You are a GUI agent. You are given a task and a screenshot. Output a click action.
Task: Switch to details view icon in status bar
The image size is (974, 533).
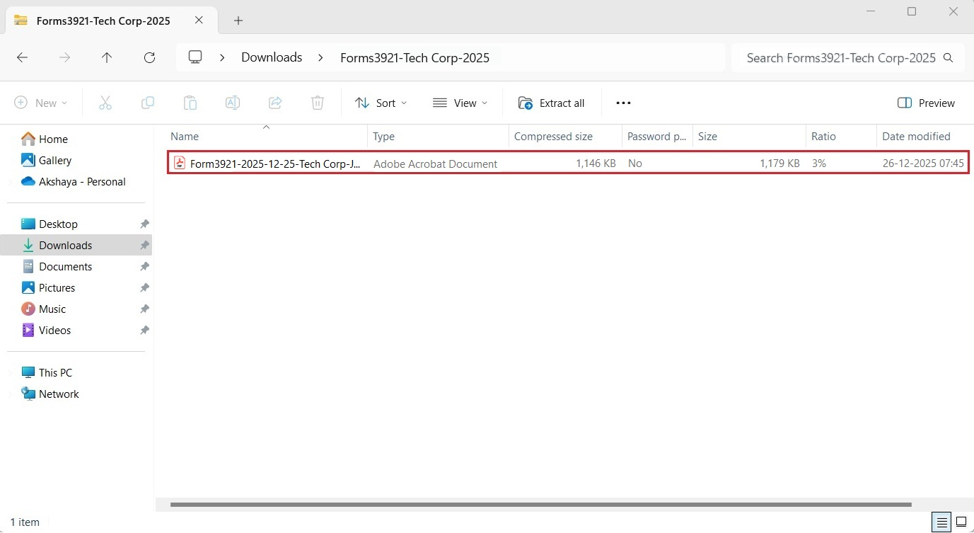point(942,522)
